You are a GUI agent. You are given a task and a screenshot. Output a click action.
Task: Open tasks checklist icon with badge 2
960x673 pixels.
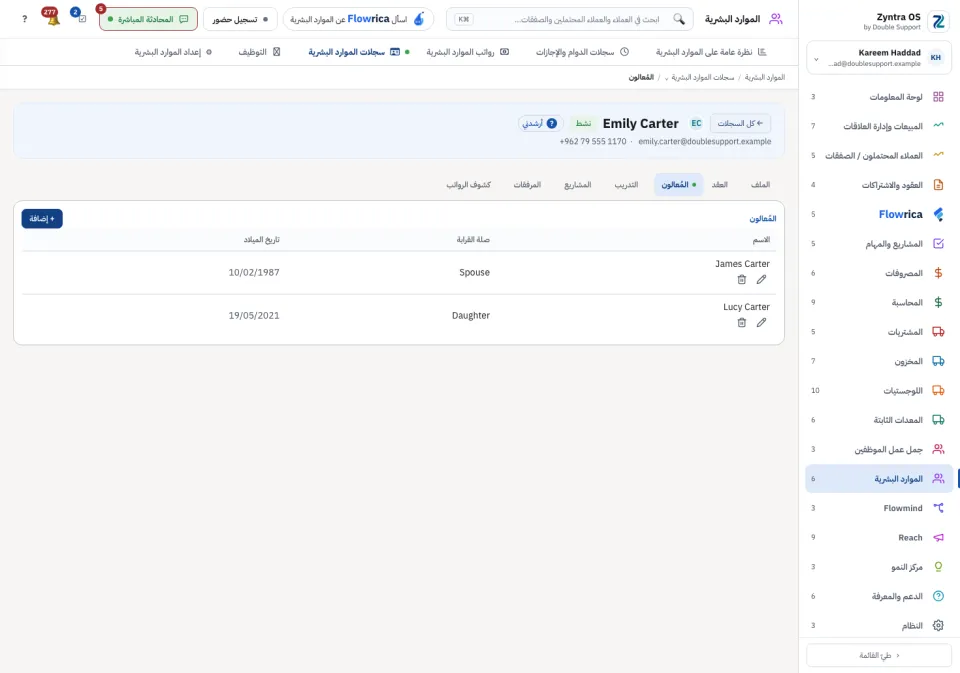(x=80, y=17)
